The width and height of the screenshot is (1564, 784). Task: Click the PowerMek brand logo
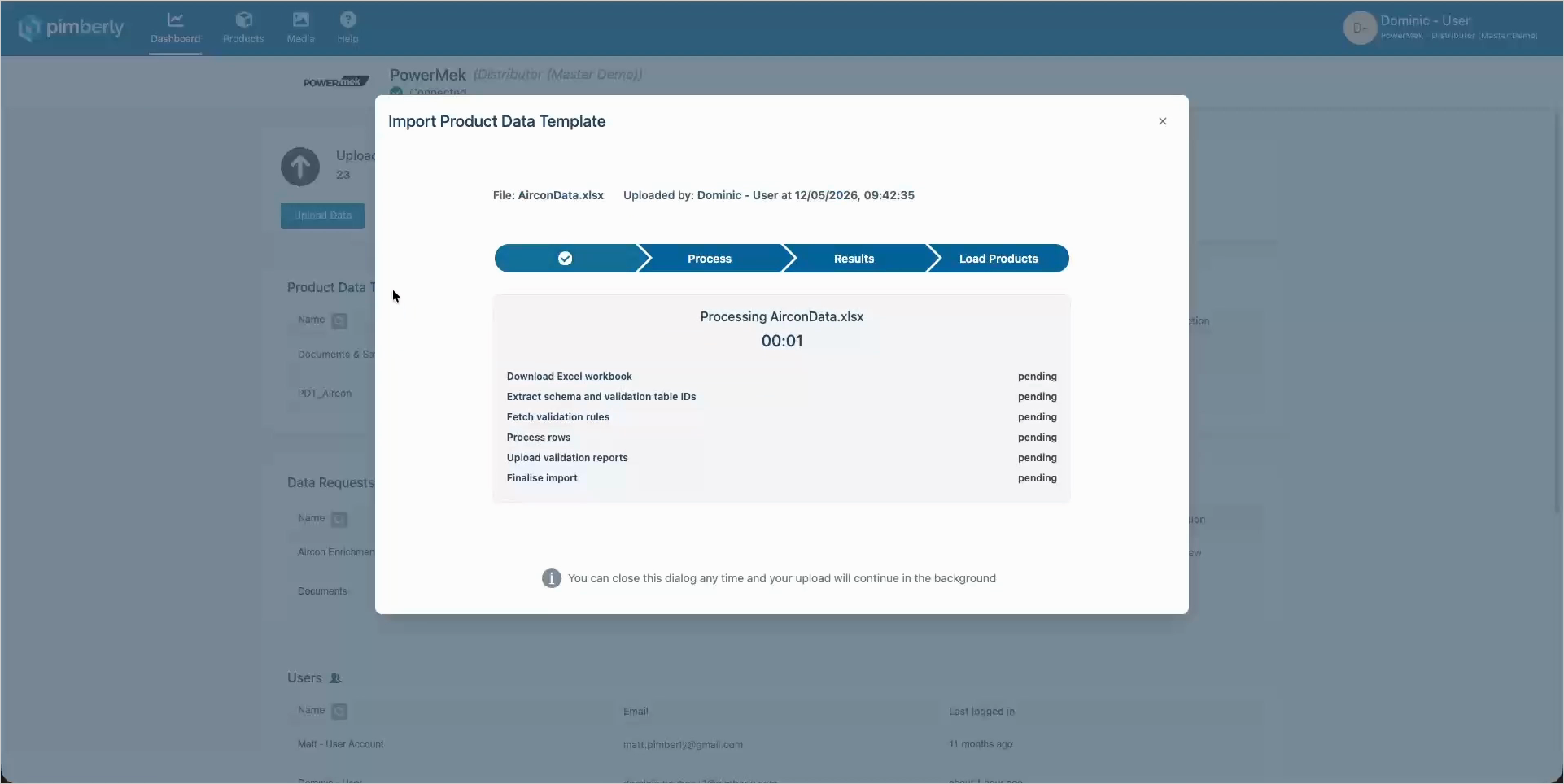(x=336, y=82)
